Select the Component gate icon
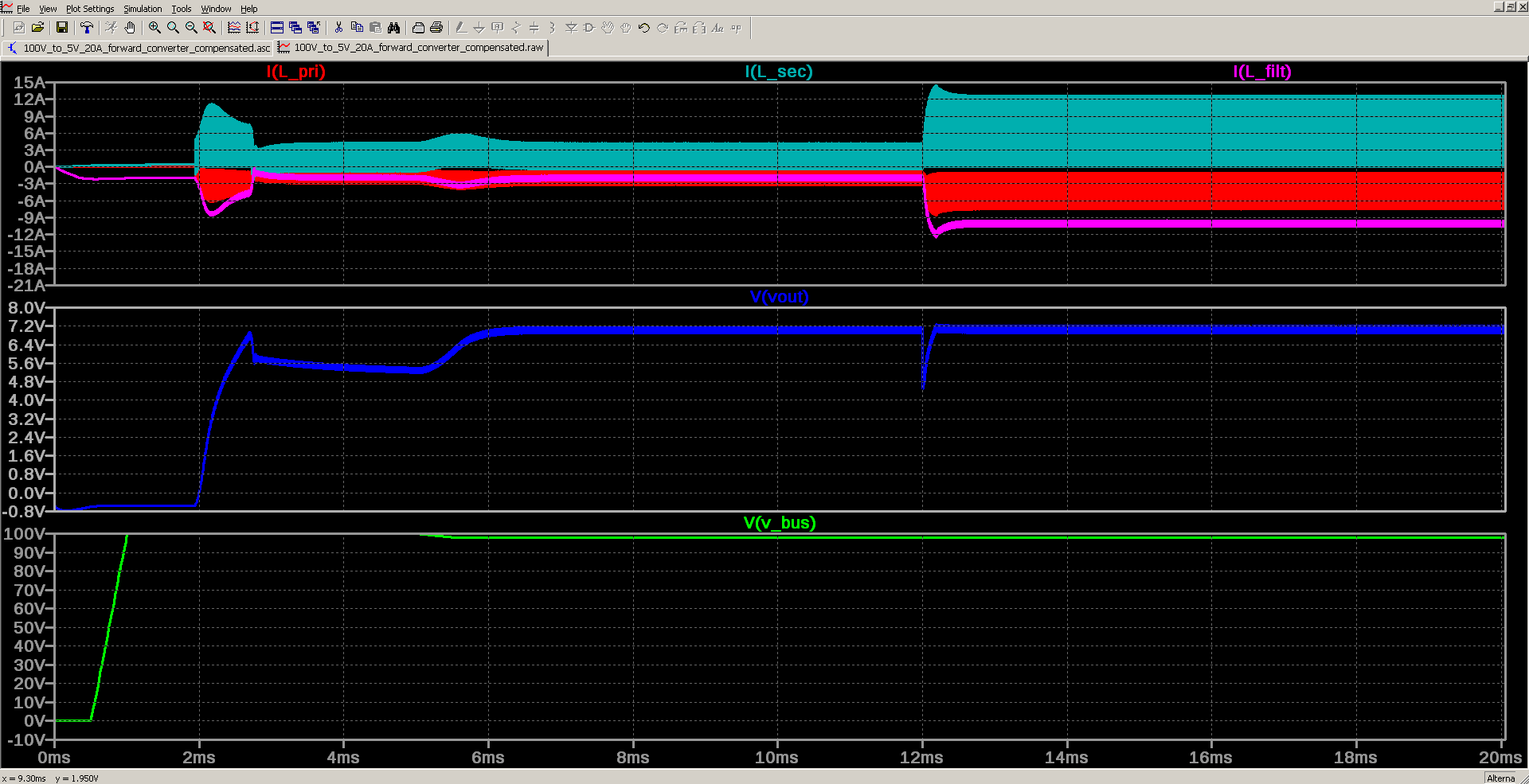The width and height of the screenshot is (1529, 784). (589, 28)
